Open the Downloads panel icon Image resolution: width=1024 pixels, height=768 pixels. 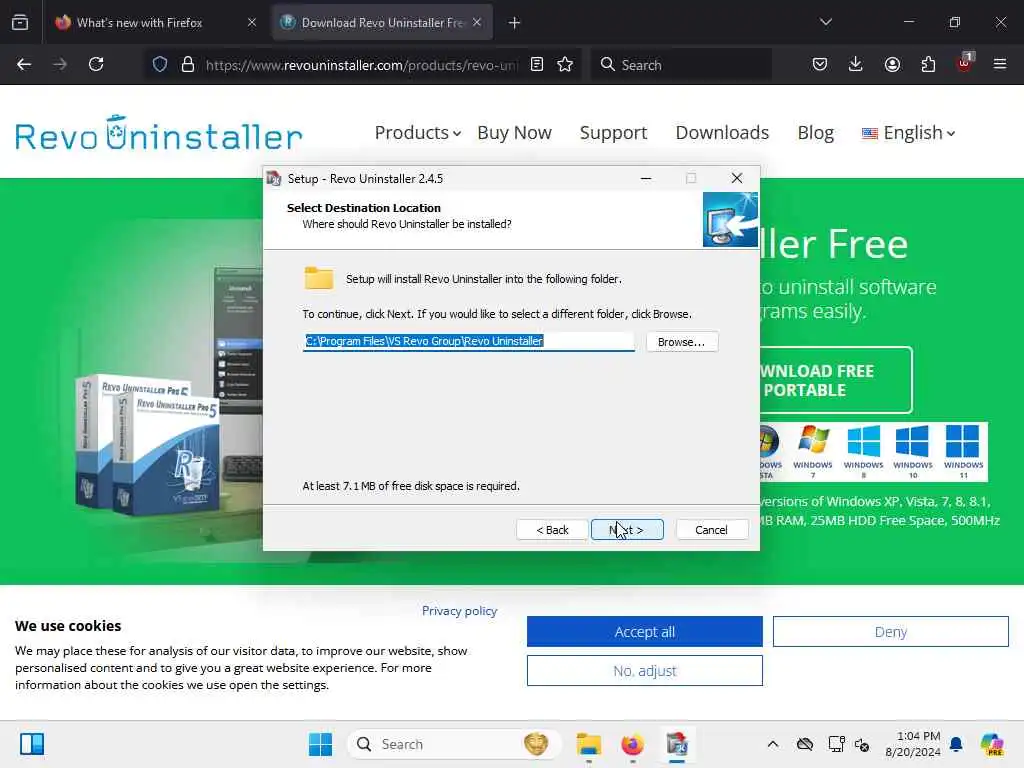point(856,64)
